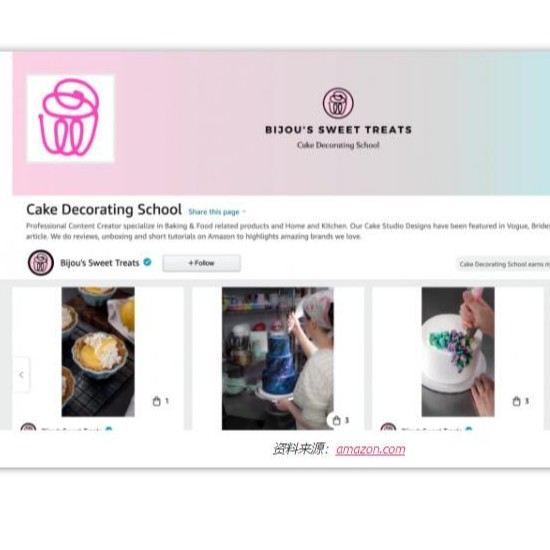Screen dimensions: 550x550
Task: Open Bijou's Sweet Treats profile avatar
Action: pos(41,263)
